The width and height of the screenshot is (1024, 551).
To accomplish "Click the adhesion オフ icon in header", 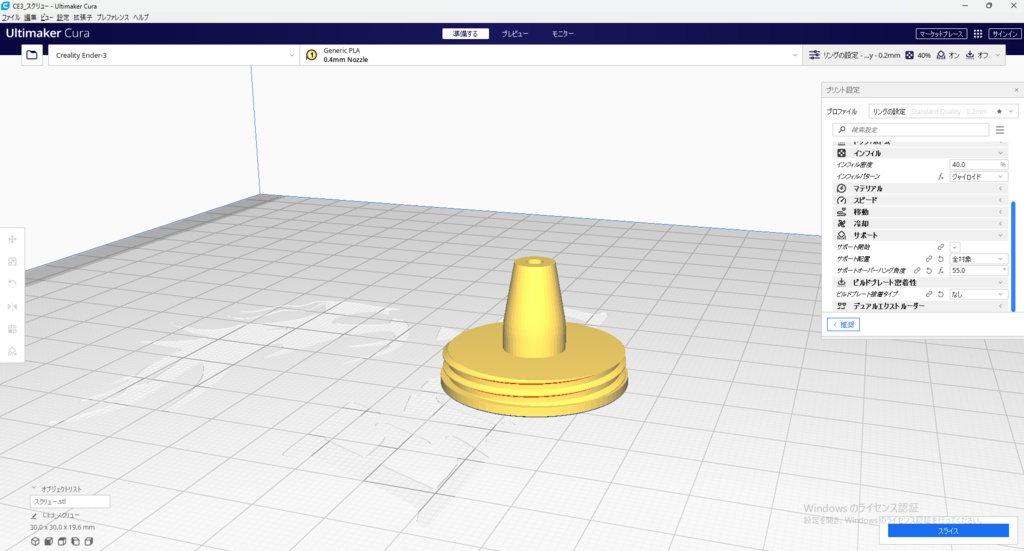I will (970, 55).
